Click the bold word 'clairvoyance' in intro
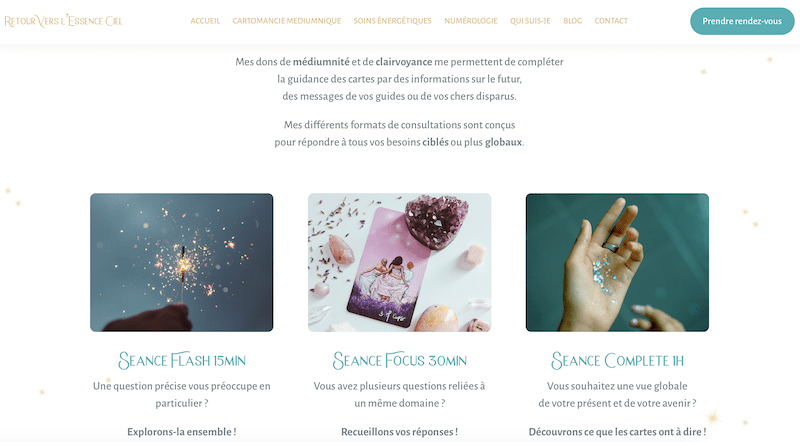This screenshot has height=442, width=800. coord(404,62)
